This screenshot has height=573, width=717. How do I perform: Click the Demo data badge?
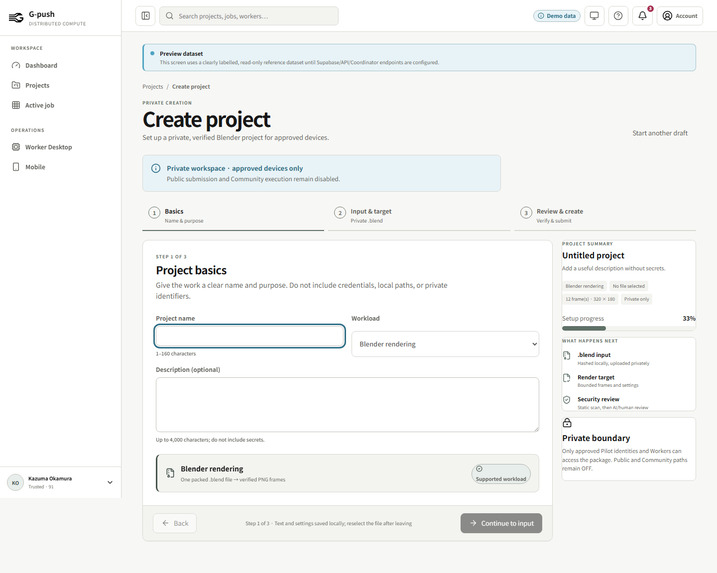556,16
